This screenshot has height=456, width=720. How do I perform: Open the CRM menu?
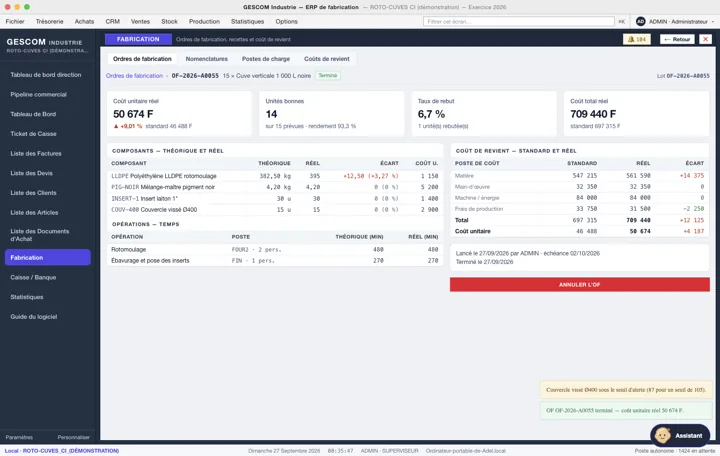(x=112, y=22)
